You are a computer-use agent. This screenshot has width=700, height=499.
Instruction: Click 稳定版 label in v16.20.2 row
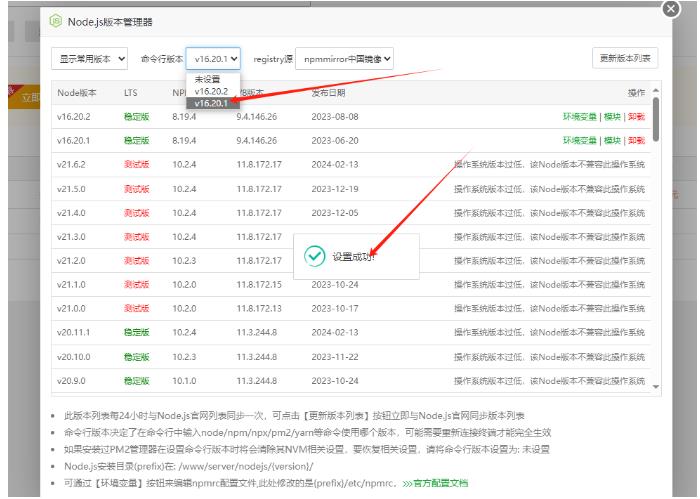(136, 116)
